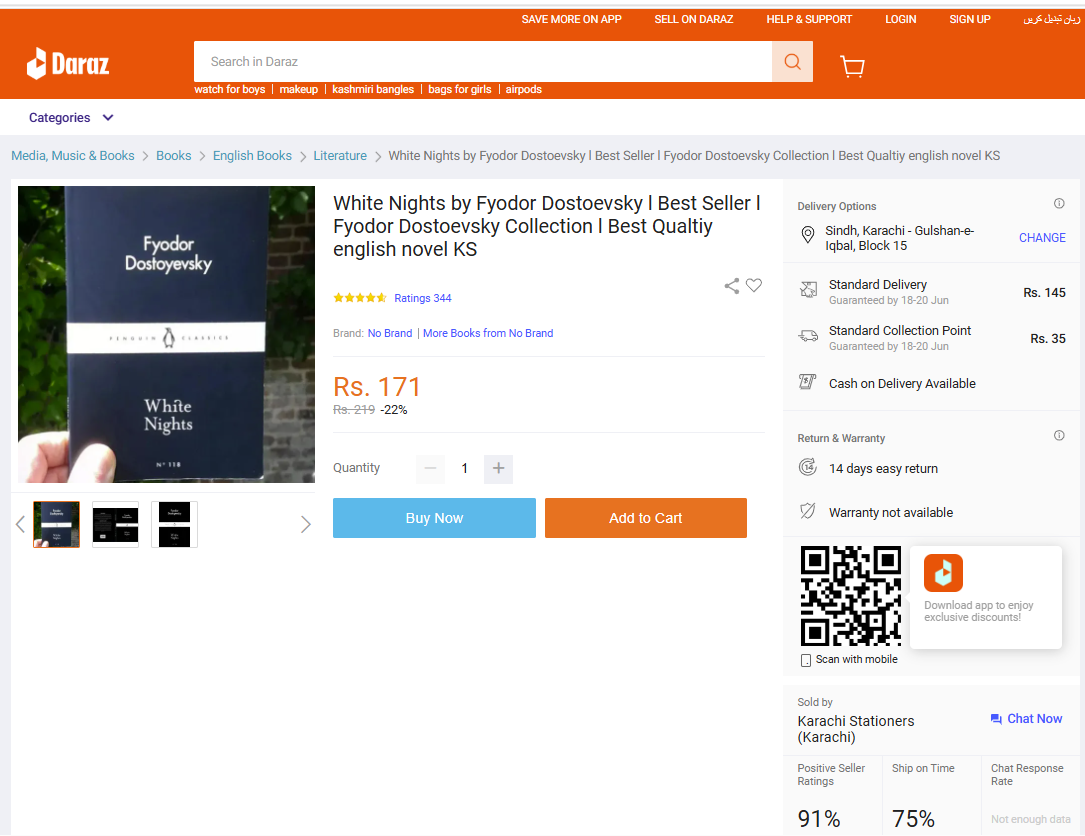1085x836 pixels.
Task: Go to English Books breadcrumb
Action: point(252,156)
